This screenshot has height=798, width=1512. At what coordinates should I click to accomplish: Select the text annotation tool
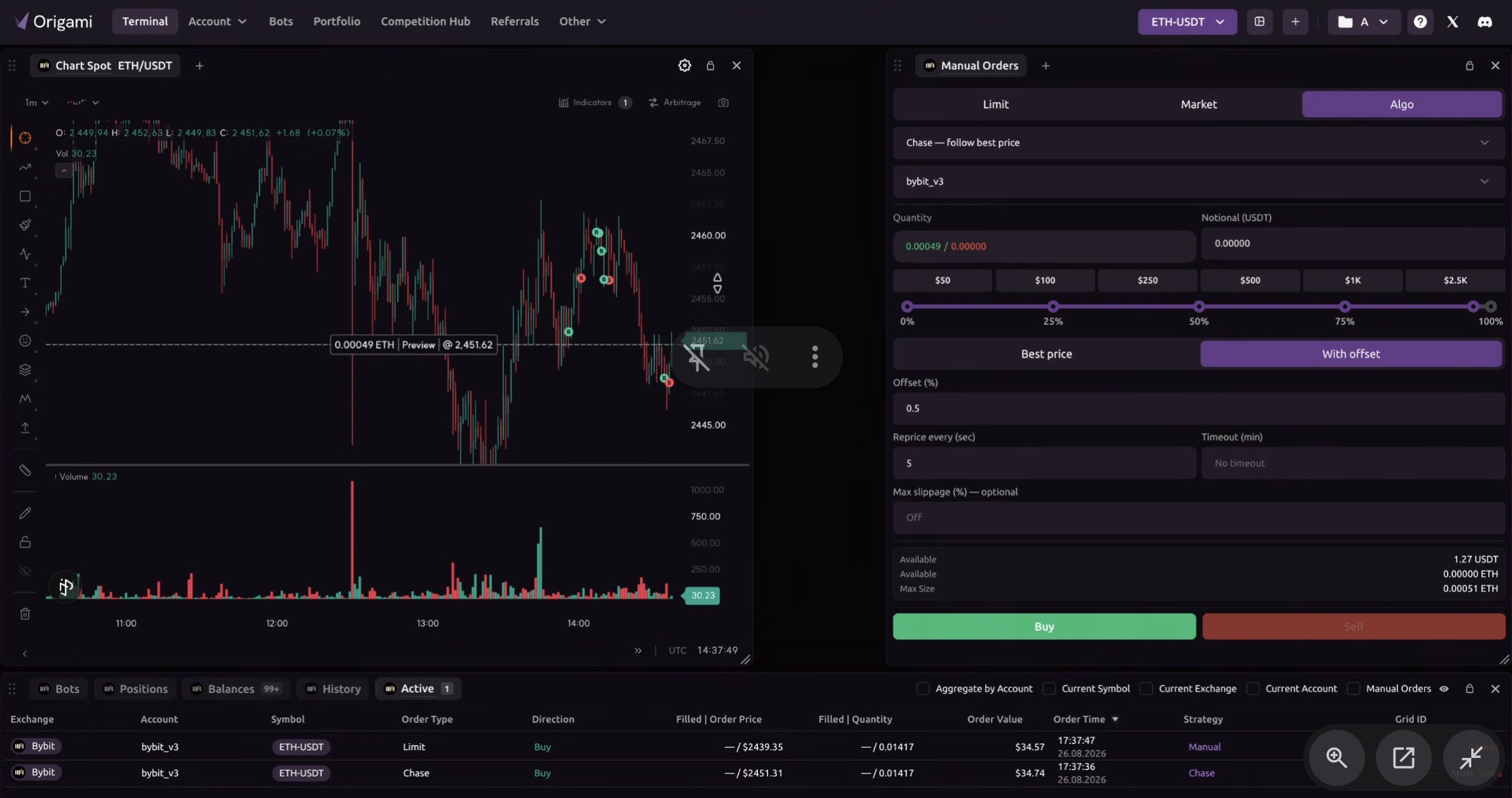pyautogui.click(x=25, y=283)
